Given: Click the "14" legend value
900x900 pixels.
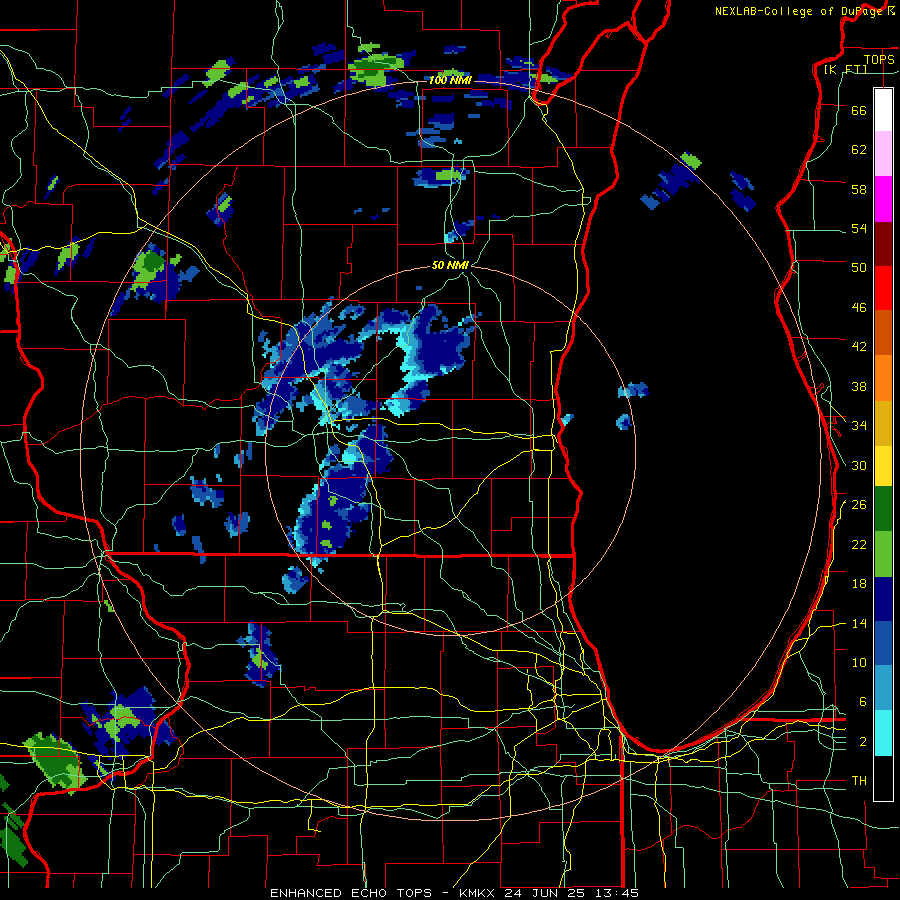Looking at the screenshot, I should point(859,623).
